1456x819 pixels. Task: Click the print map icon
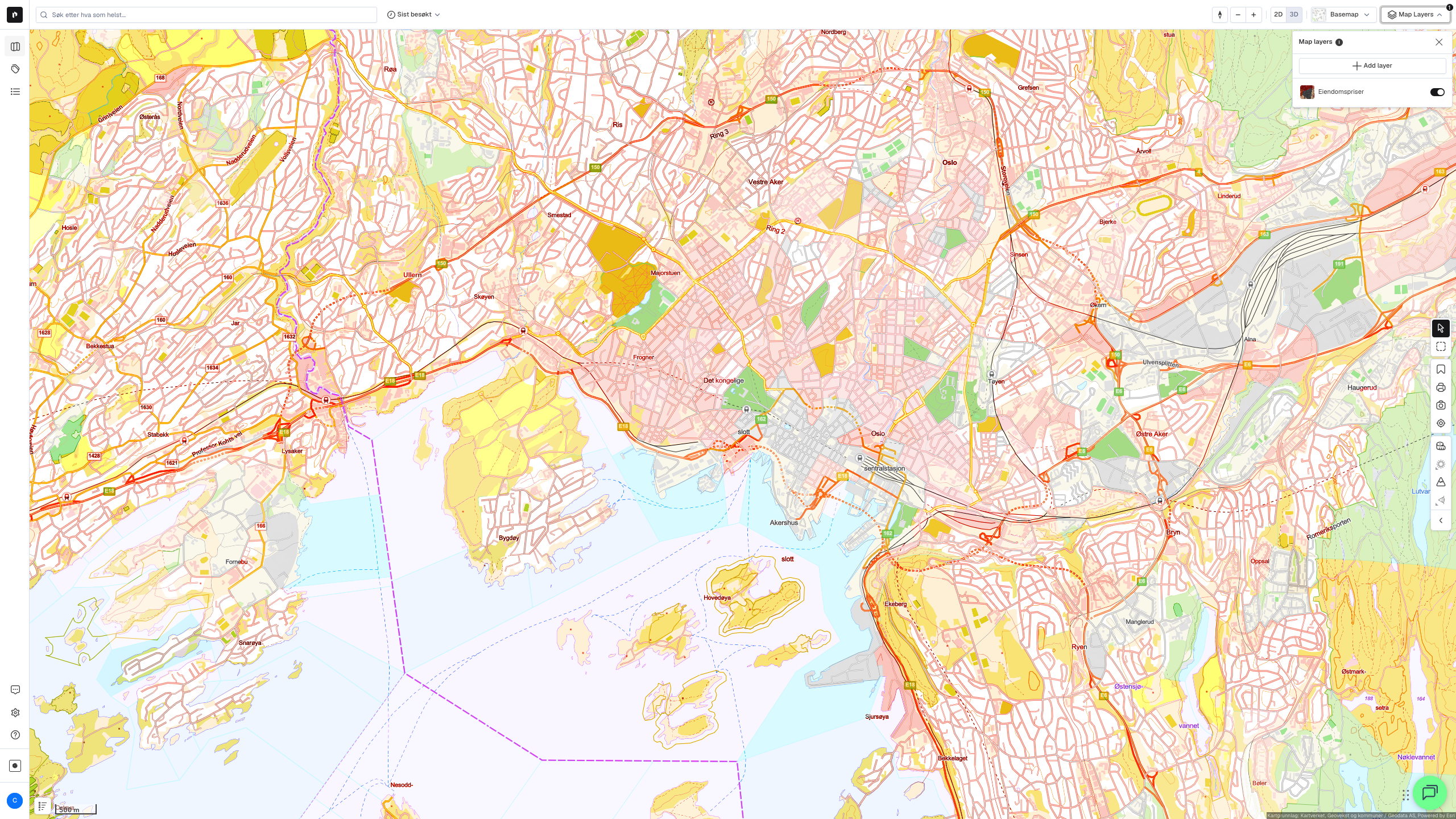click(1441, 388)
